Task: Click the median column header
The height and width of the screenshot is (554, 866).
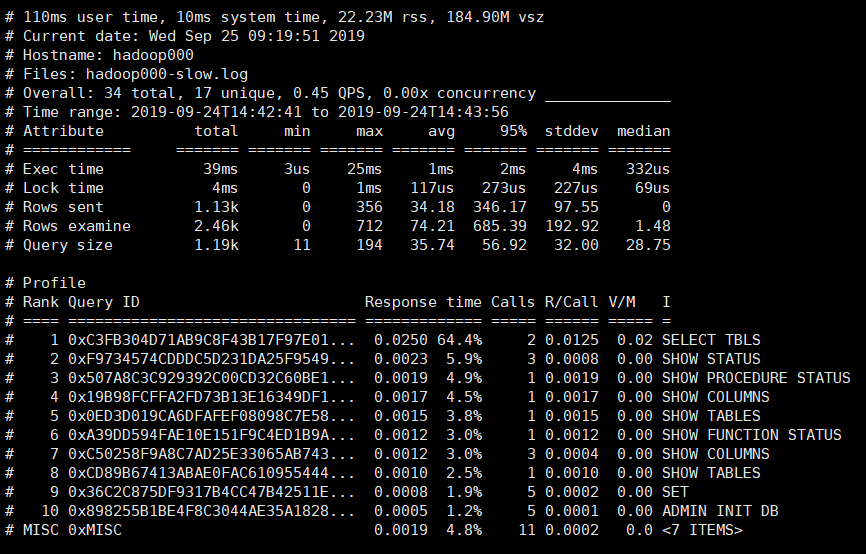Action: [x=643, y=131]
